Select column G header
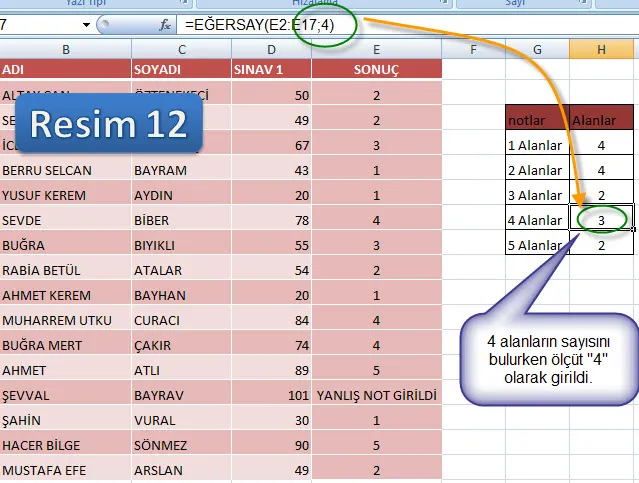The width and height of the screenshot is (639, 483). pos(537,47)
